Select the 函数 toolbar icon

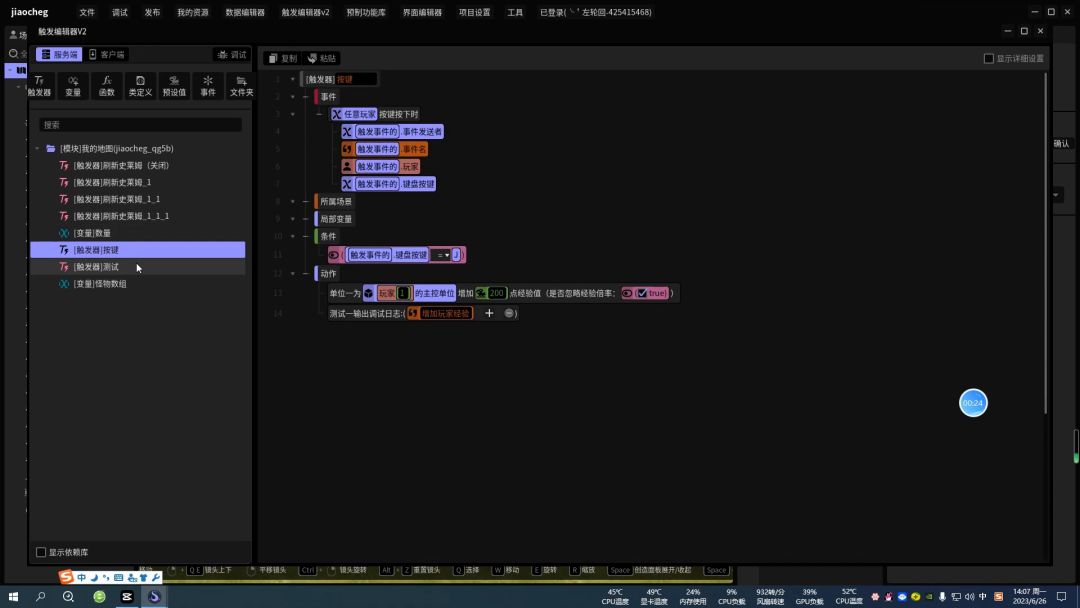(106, 85)
